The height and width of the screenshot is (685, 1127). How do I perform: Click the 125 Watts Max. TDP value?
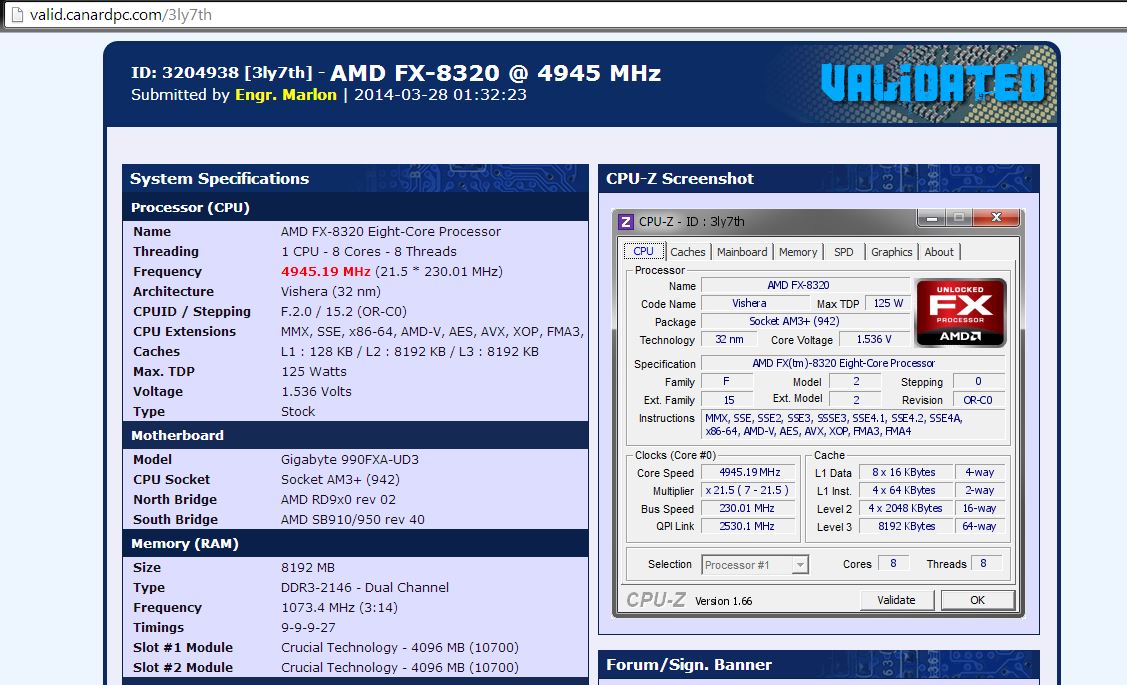coord(314,372)
